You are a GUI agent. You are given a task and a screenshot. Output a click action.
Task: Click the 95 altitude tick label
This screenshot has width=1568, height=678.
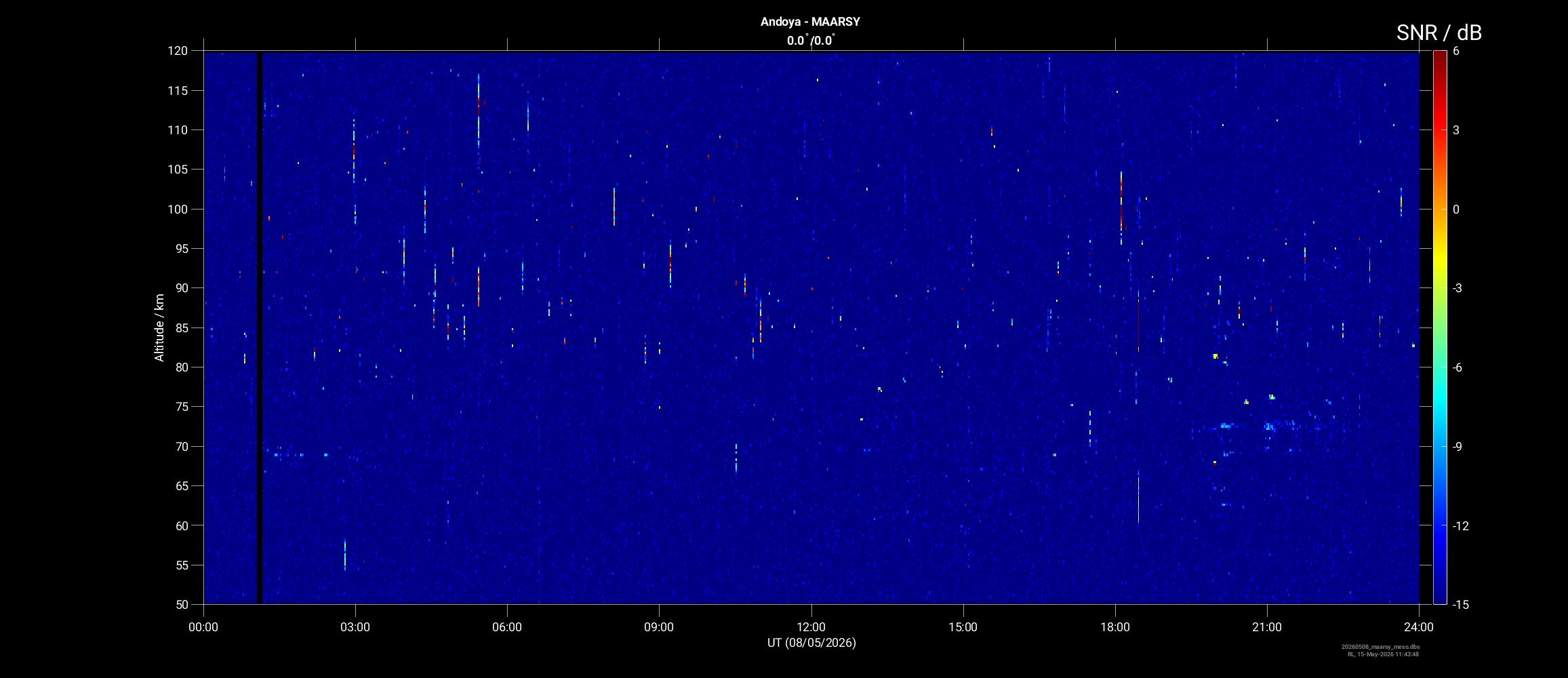pos(181,248)
